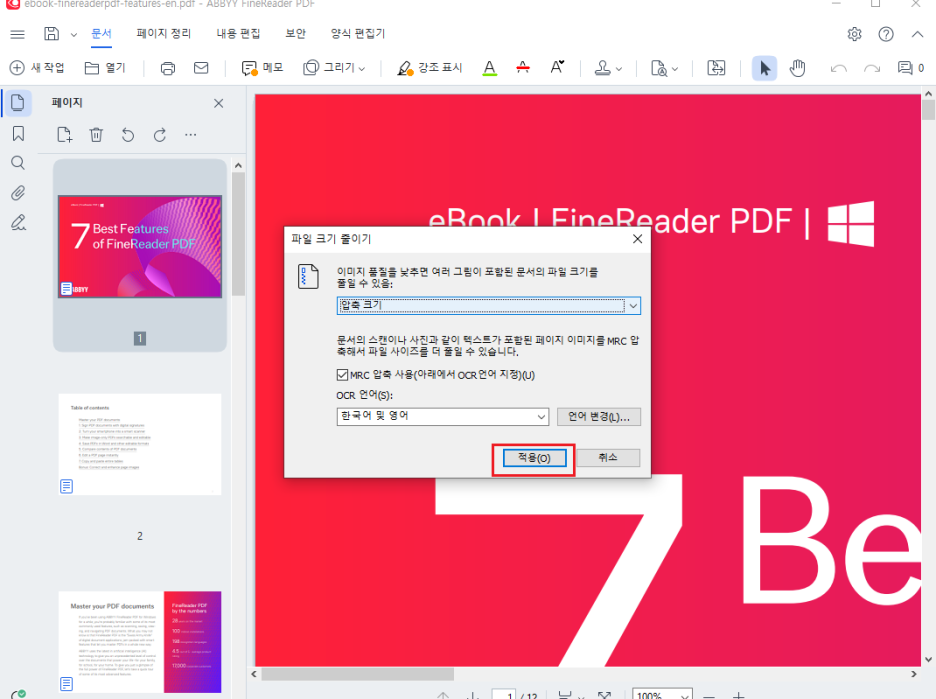
Task: Click the Print icon
Action: click(x=168, y=68)
